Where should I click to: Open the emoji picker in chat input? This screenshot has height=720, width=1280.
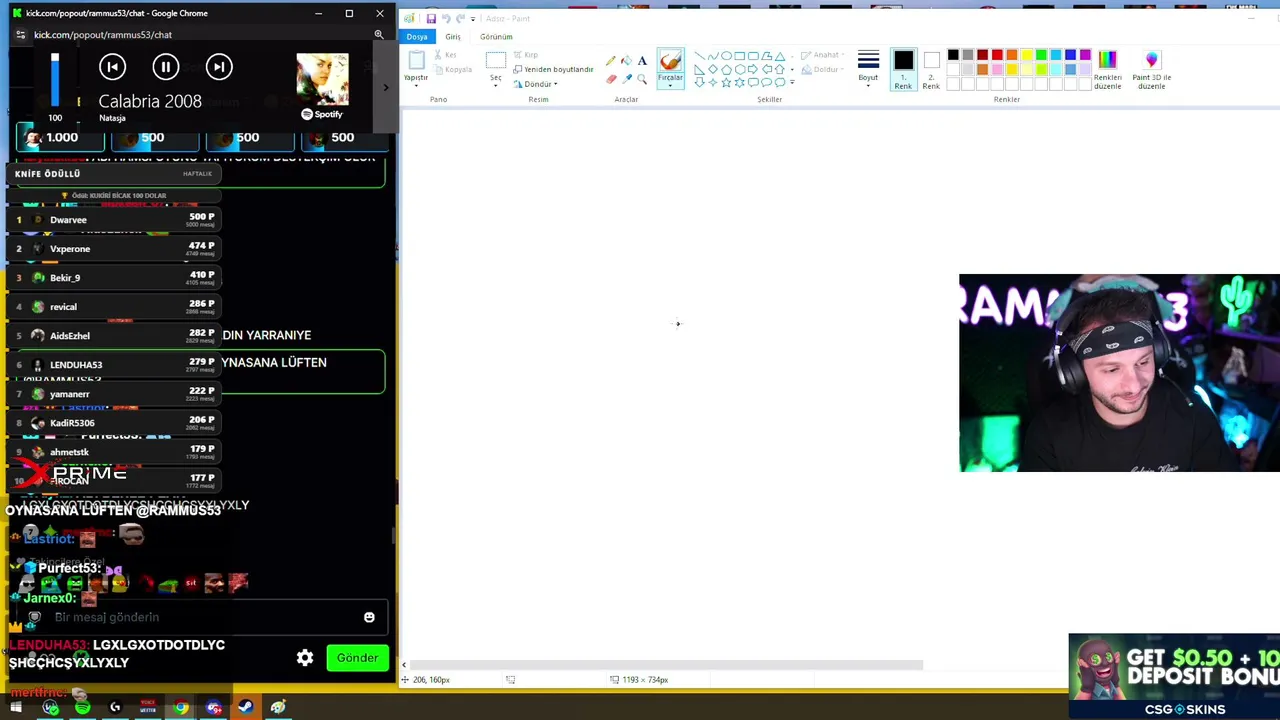369,617
